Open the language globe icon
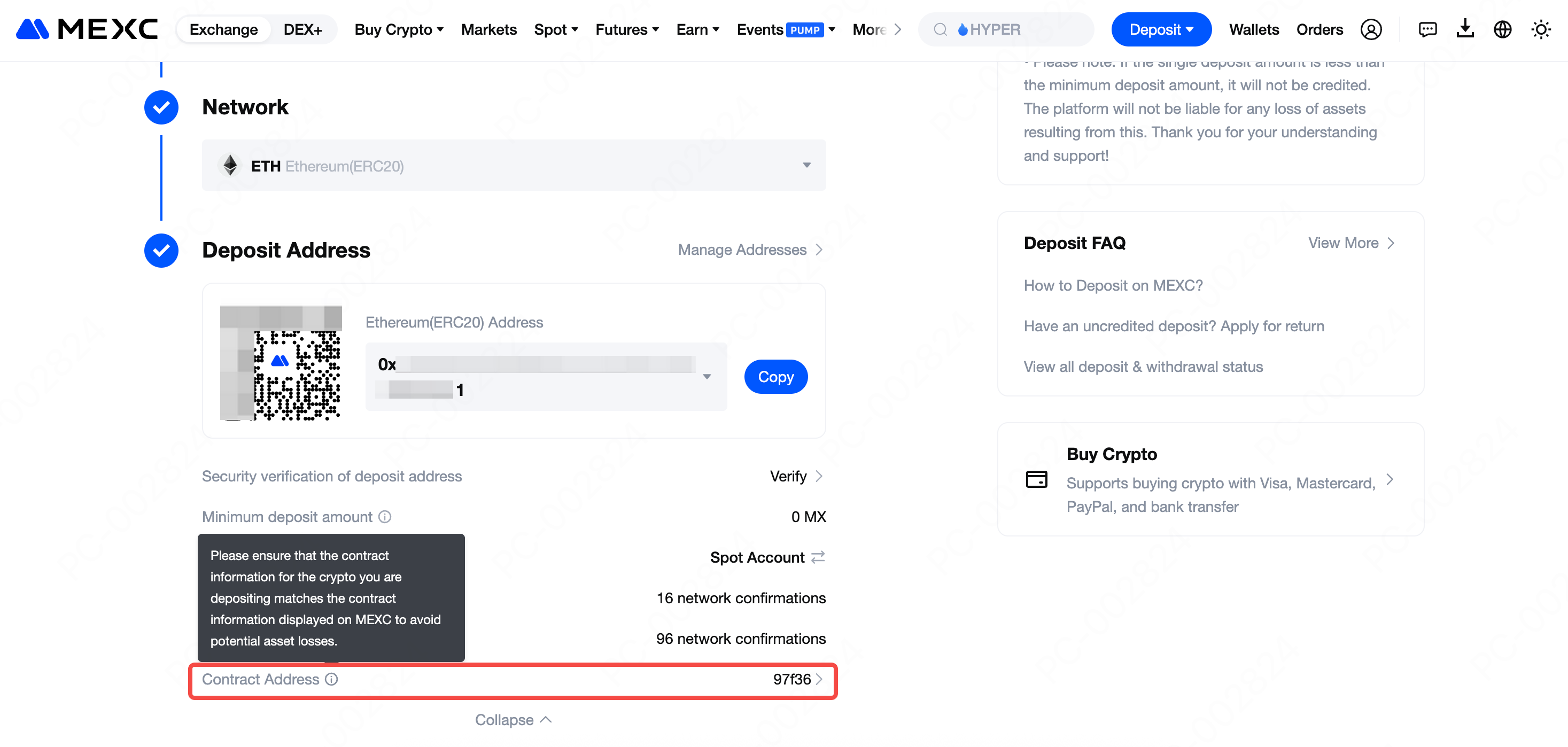Screen dimensions: 1568x747 click(x=1502, y=29)
